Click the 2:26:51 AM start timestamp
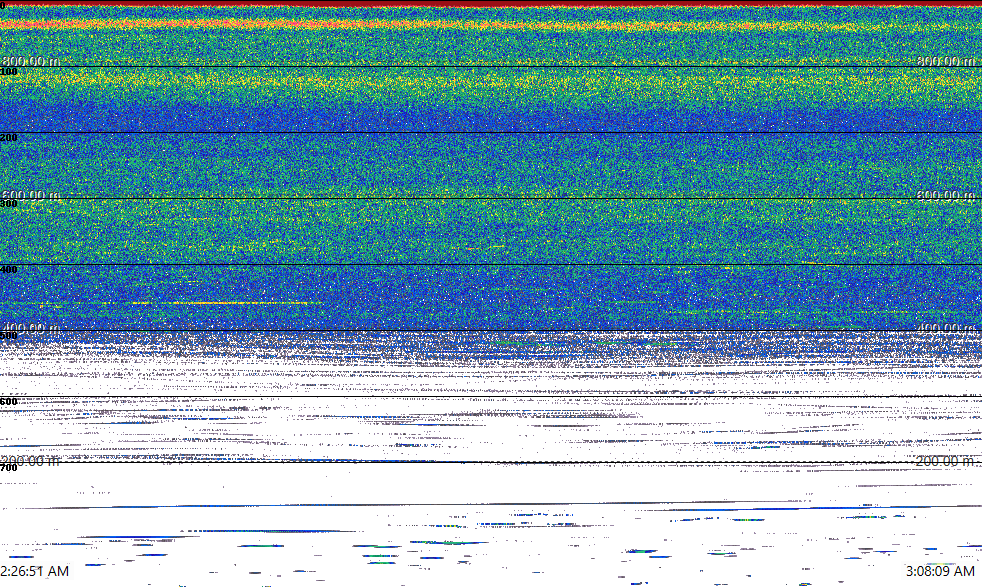The image size is (982, 588). tap(34, 571)
